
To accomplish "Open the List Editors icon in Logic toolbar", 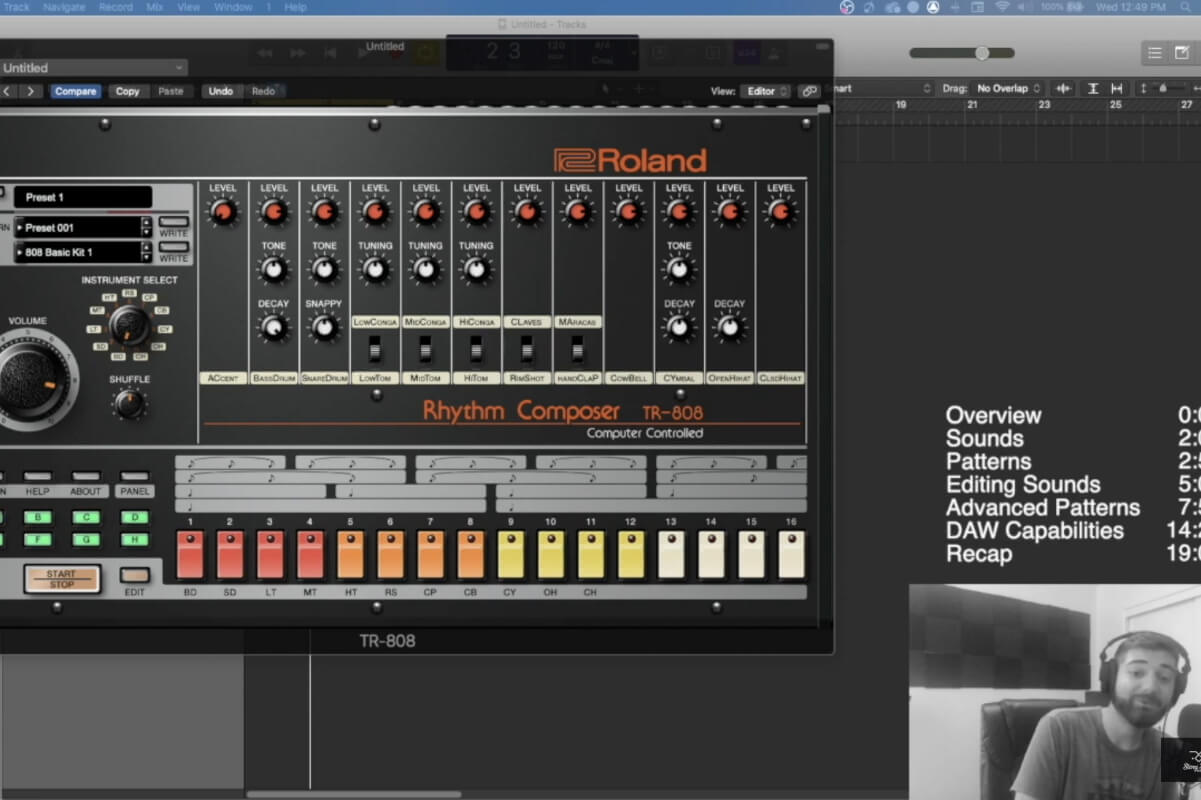I will [x=1155, y=53].
